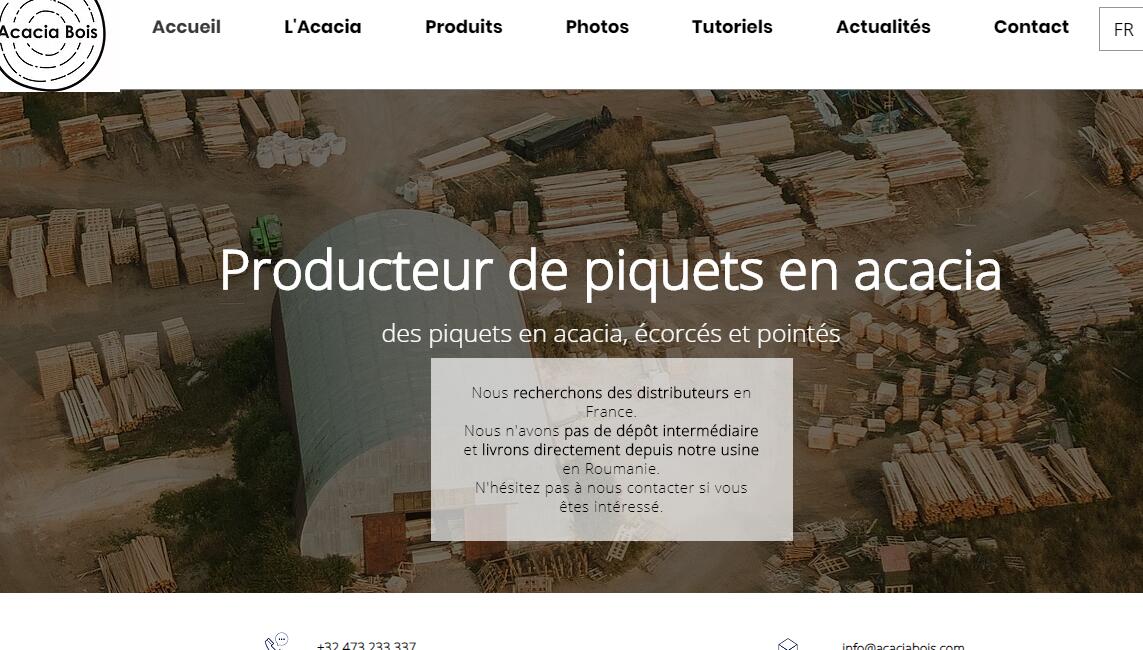Open the FR language selector

pyautogui.click(x=1122, y=29)
